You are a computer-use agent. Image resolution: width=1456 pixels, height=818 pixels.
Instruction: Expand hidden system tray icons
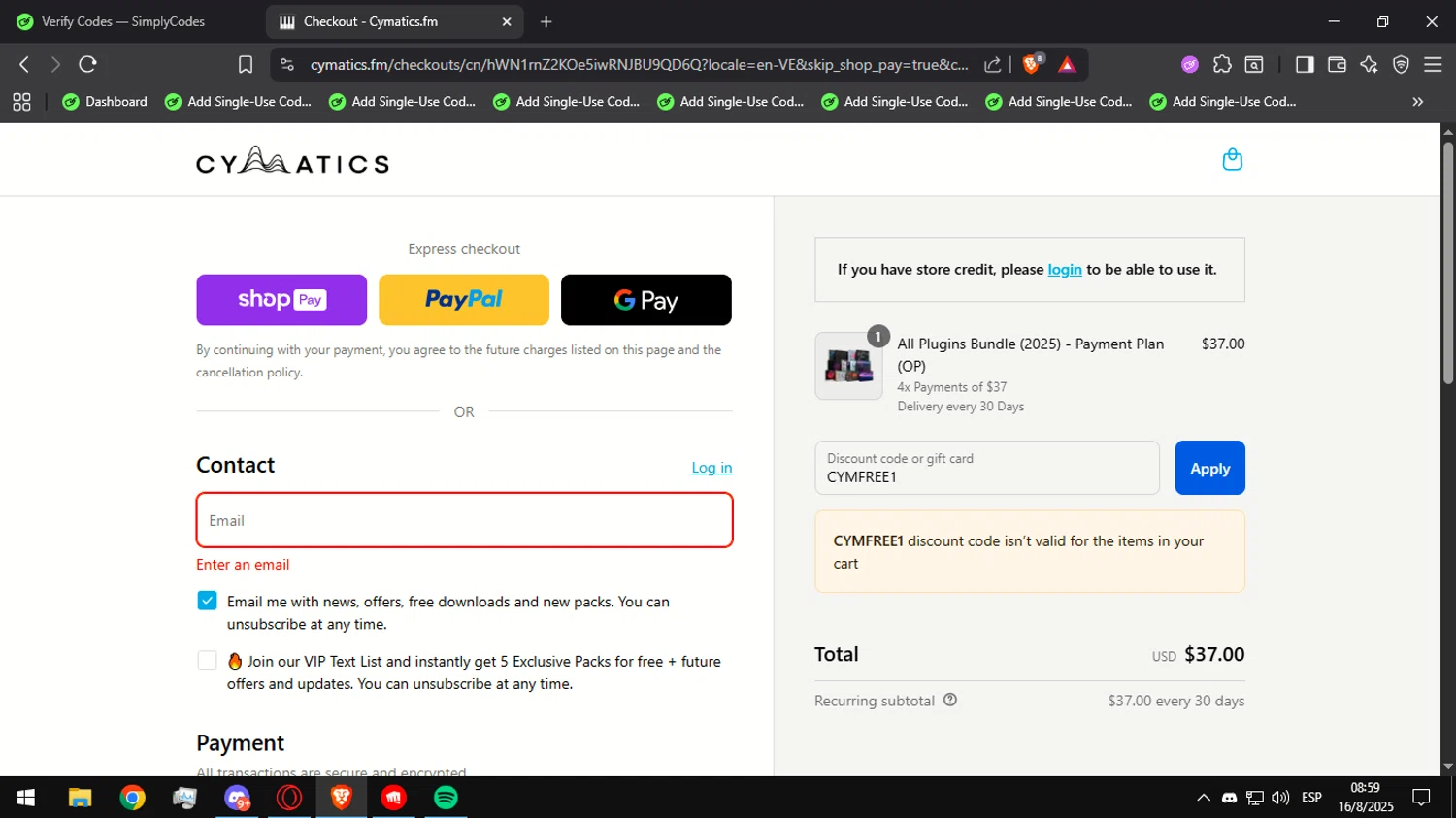coord(1204,798)
